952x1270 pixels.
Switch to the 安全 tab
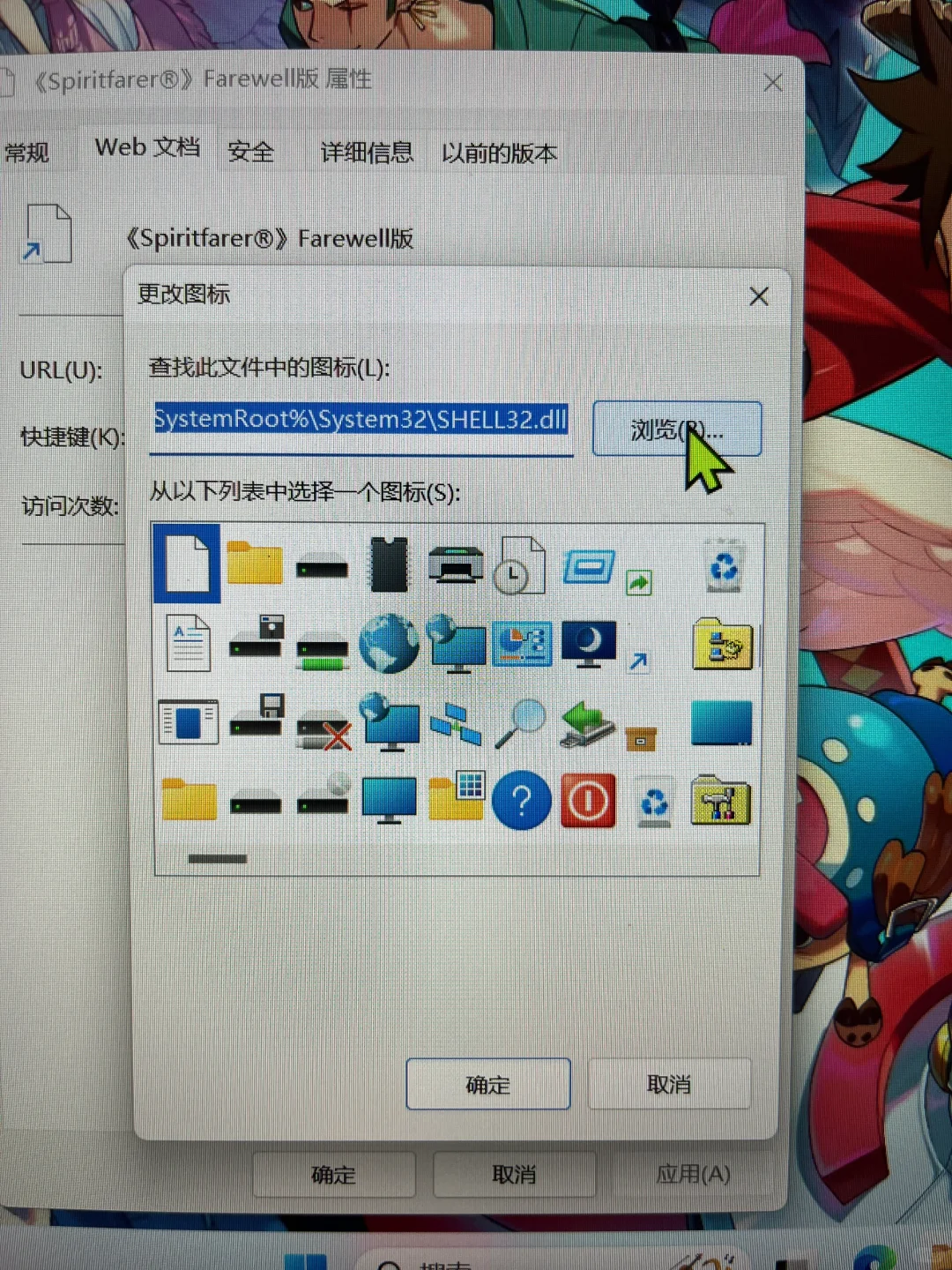[250, 152]
